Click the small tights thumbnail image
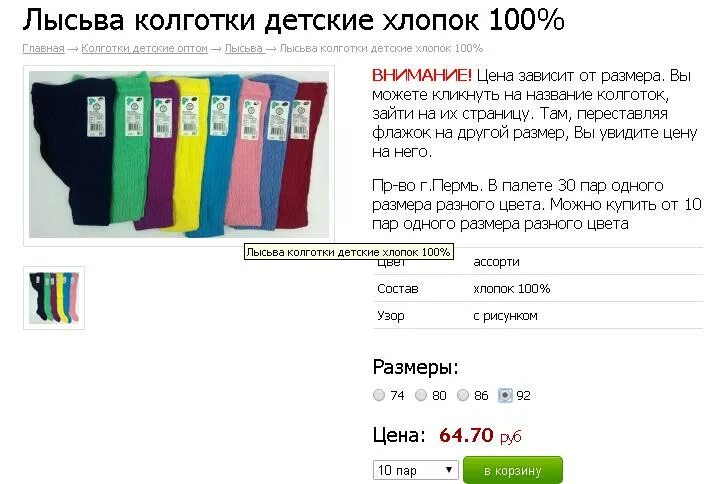714x484 pixels. pos(54,298)
